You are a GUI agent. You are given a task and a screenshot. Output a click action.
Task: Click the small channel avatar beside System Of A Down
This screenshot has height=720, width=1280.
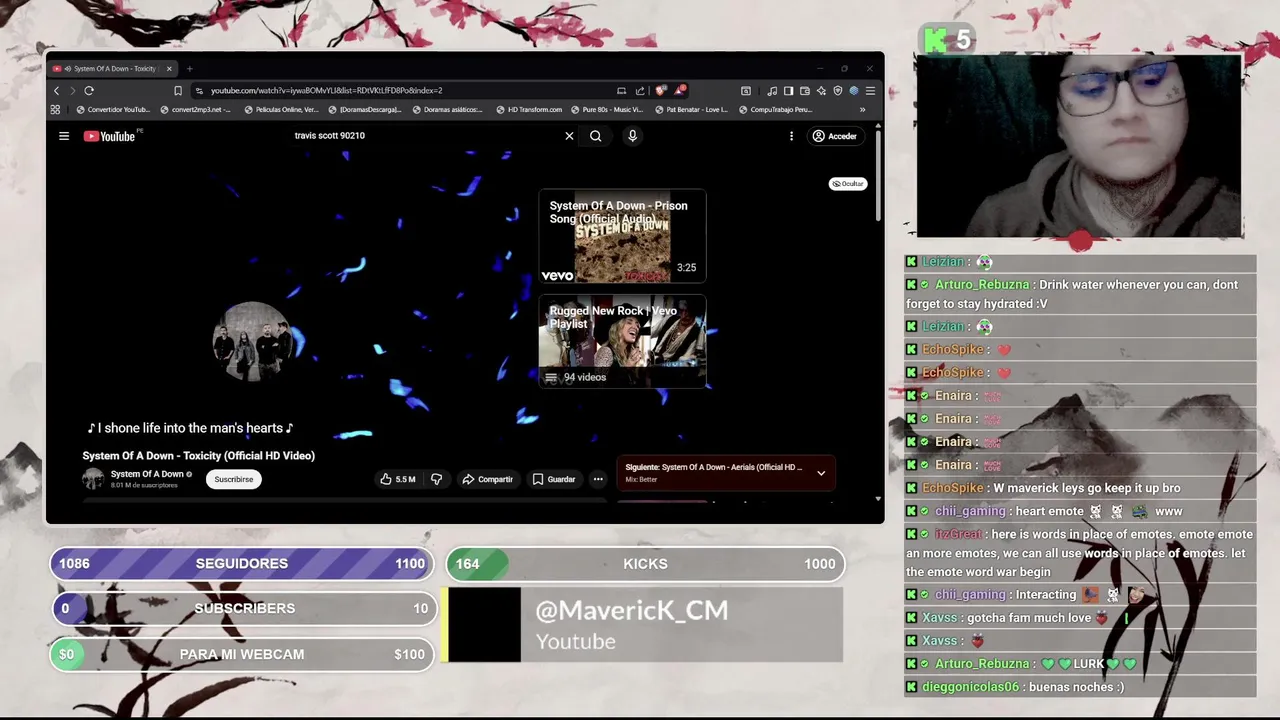coord(93,479)
